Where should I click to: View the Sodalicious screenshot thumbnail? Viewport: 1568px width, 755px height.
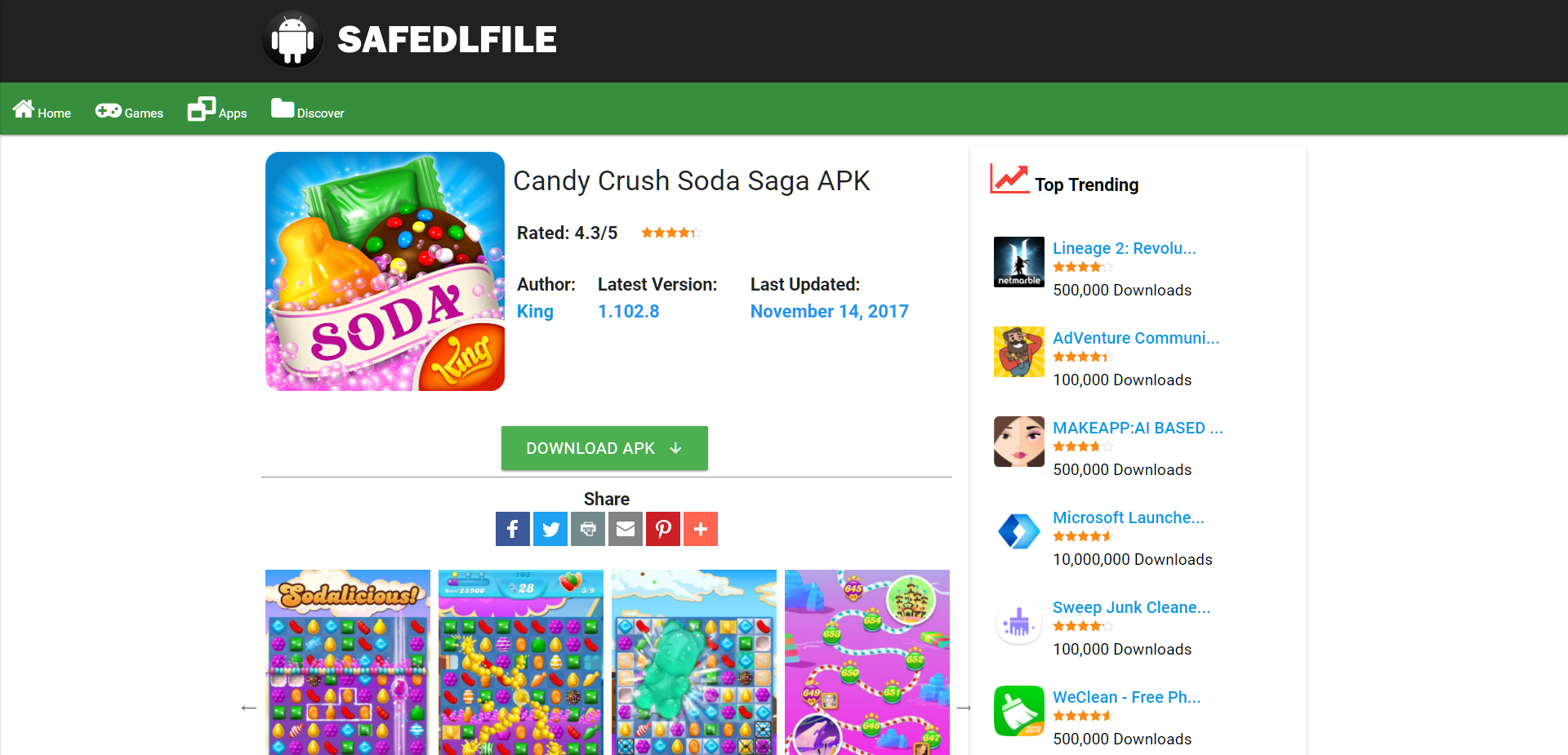pyautogui.click(x=348, y=662)
